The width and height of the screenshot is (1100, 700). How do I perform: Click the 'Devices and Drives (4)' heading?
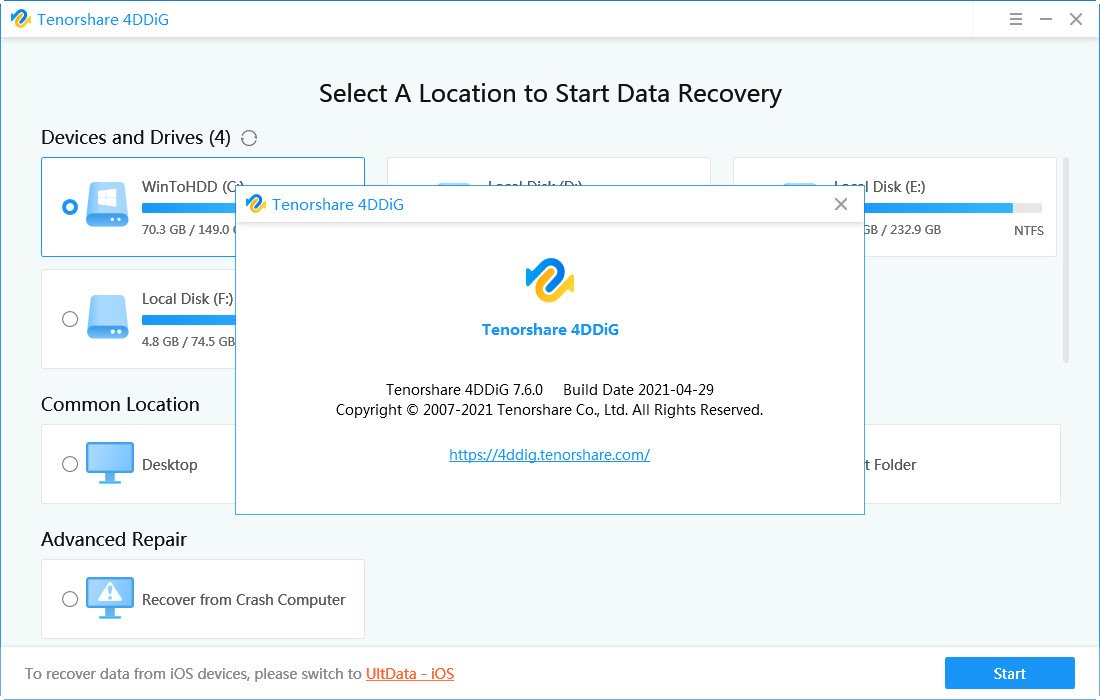tap(135, 137)
